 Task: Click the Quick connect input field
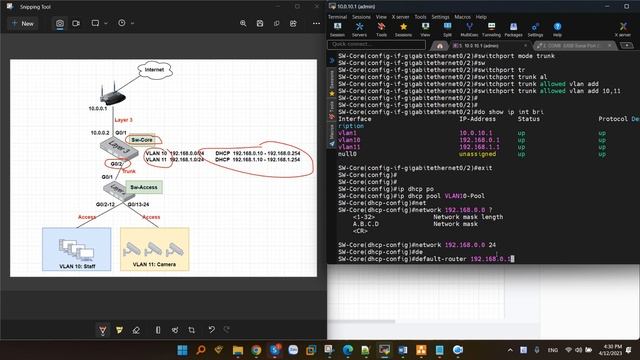(376, 44)
